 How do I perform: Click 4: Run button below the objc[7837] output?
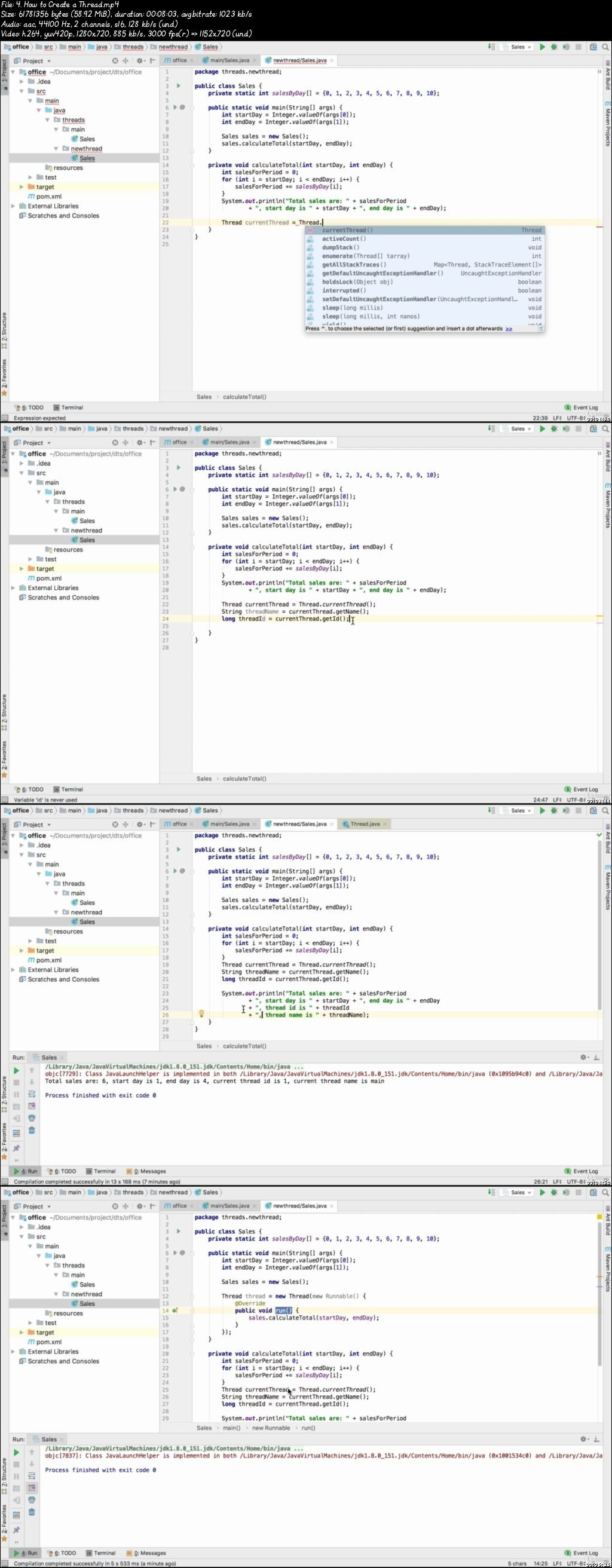point(26,1553)
